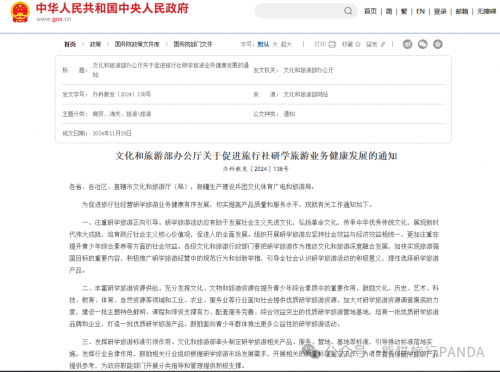The height and width of the screenshot is (372, 500).
Task: Click the magnifier search icon
Action: (348, 11)
